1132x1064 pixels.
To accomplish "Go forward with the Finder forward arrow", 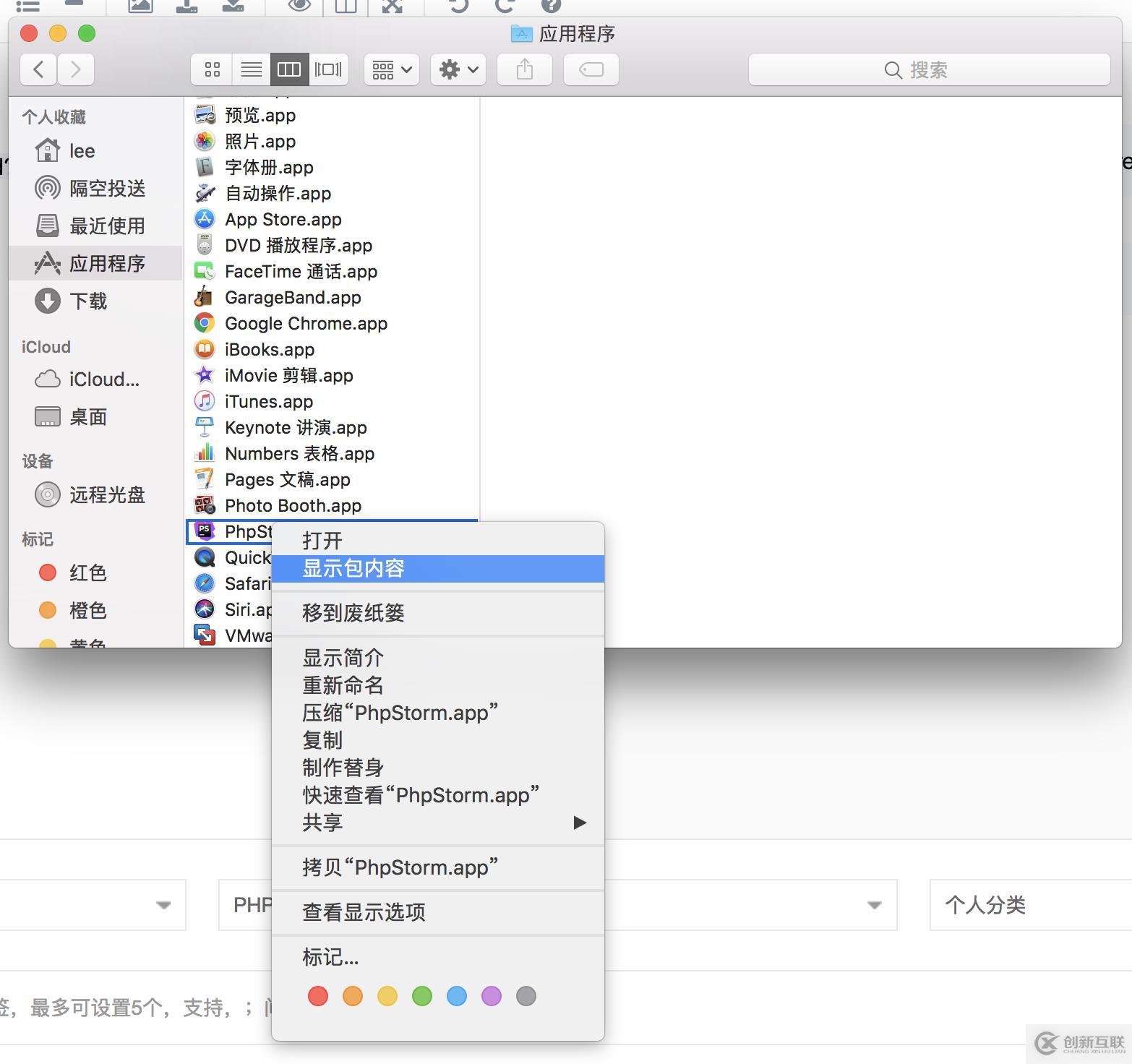I will click(x=76, y=69).
